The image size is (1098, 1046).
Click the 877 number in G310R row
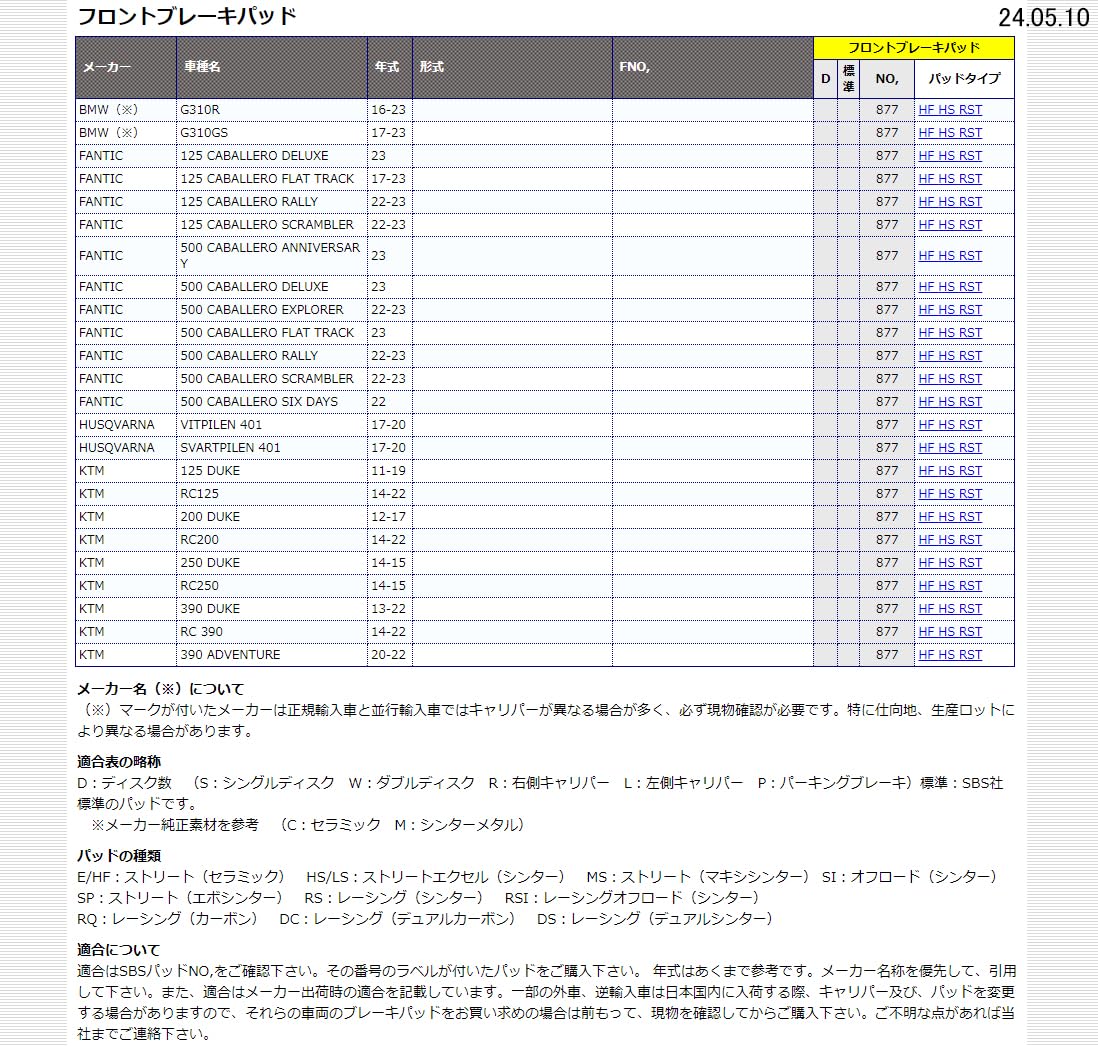[887, 110]
